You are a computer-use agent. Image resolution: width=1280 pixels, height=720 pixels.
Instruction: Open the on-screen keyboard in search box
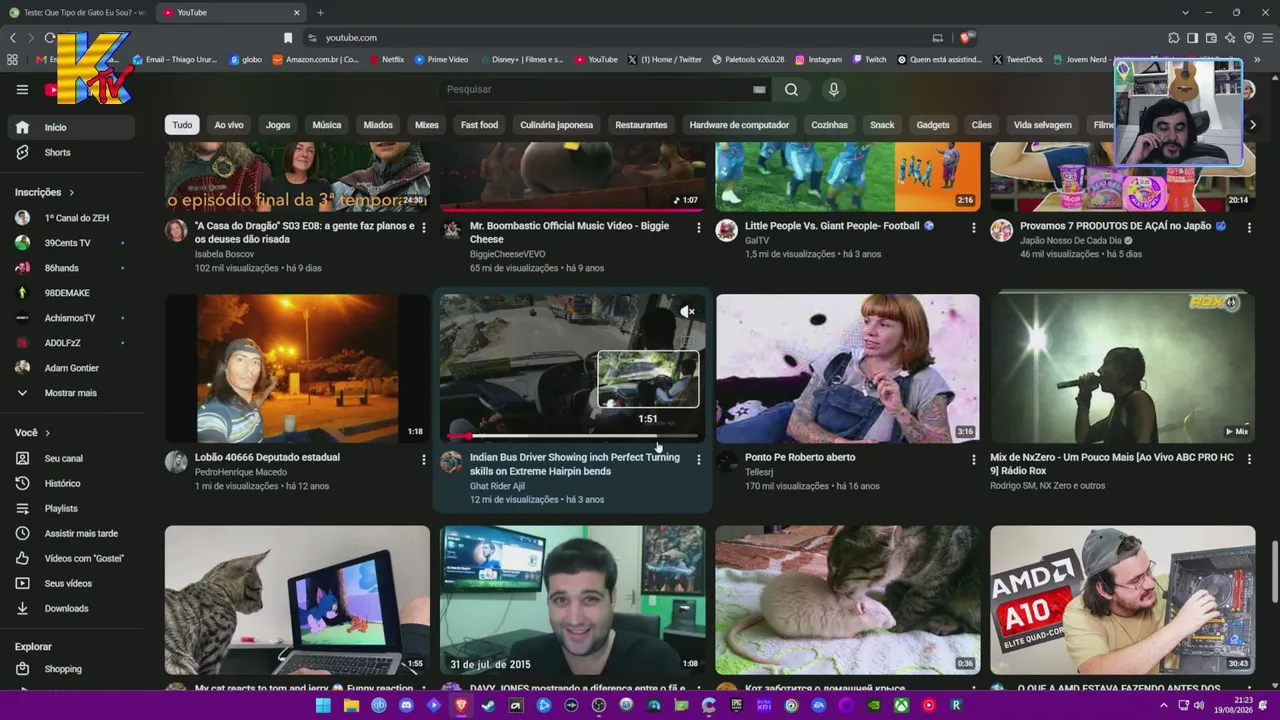759,89
